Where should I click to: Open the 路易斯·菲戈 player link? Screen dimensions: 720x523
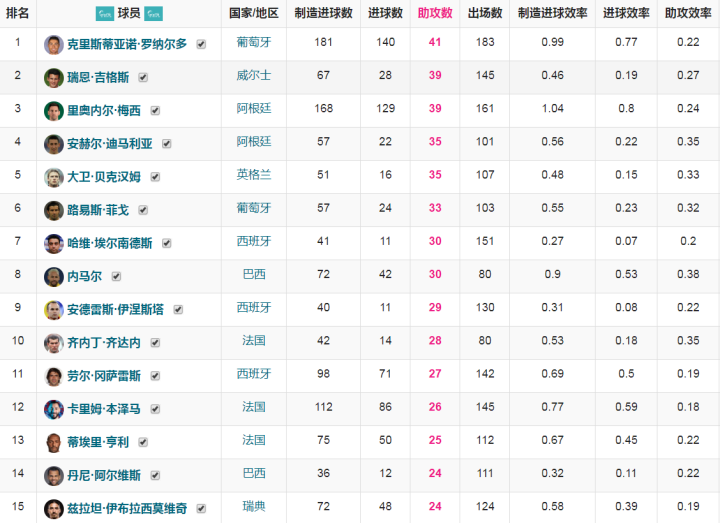point(99,210)
